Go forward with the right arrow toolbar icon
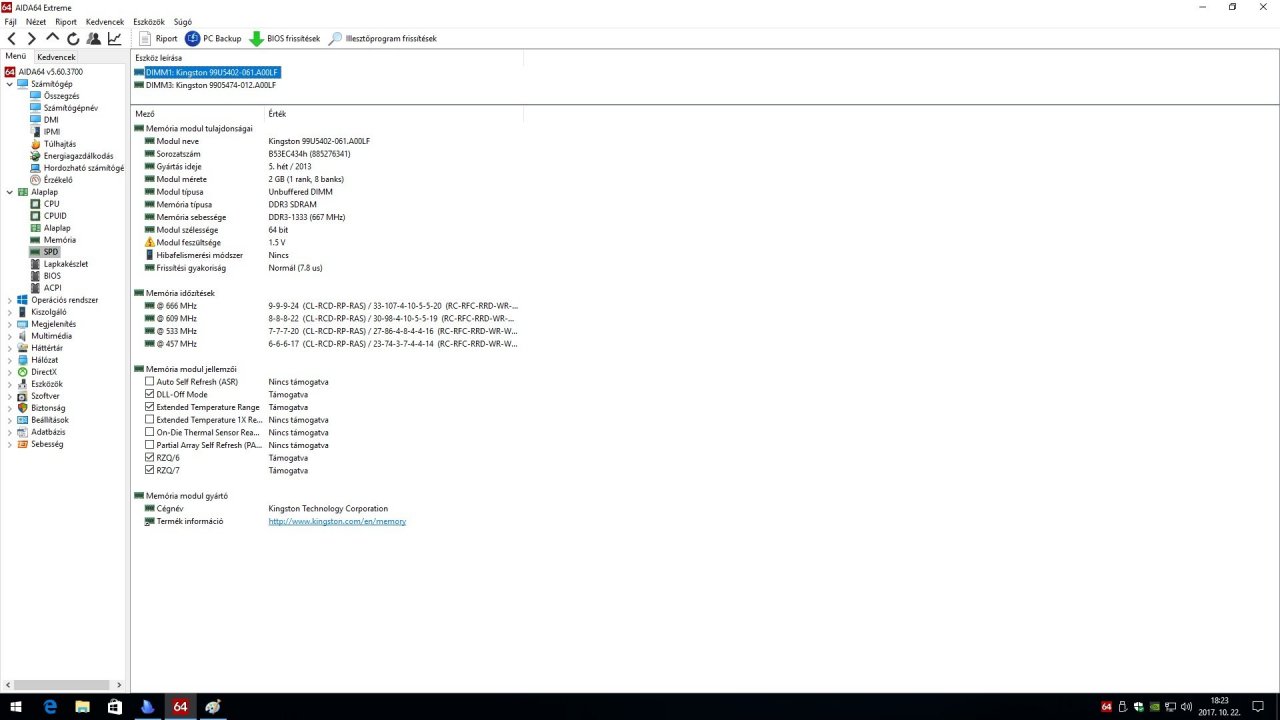 (32, 39)
